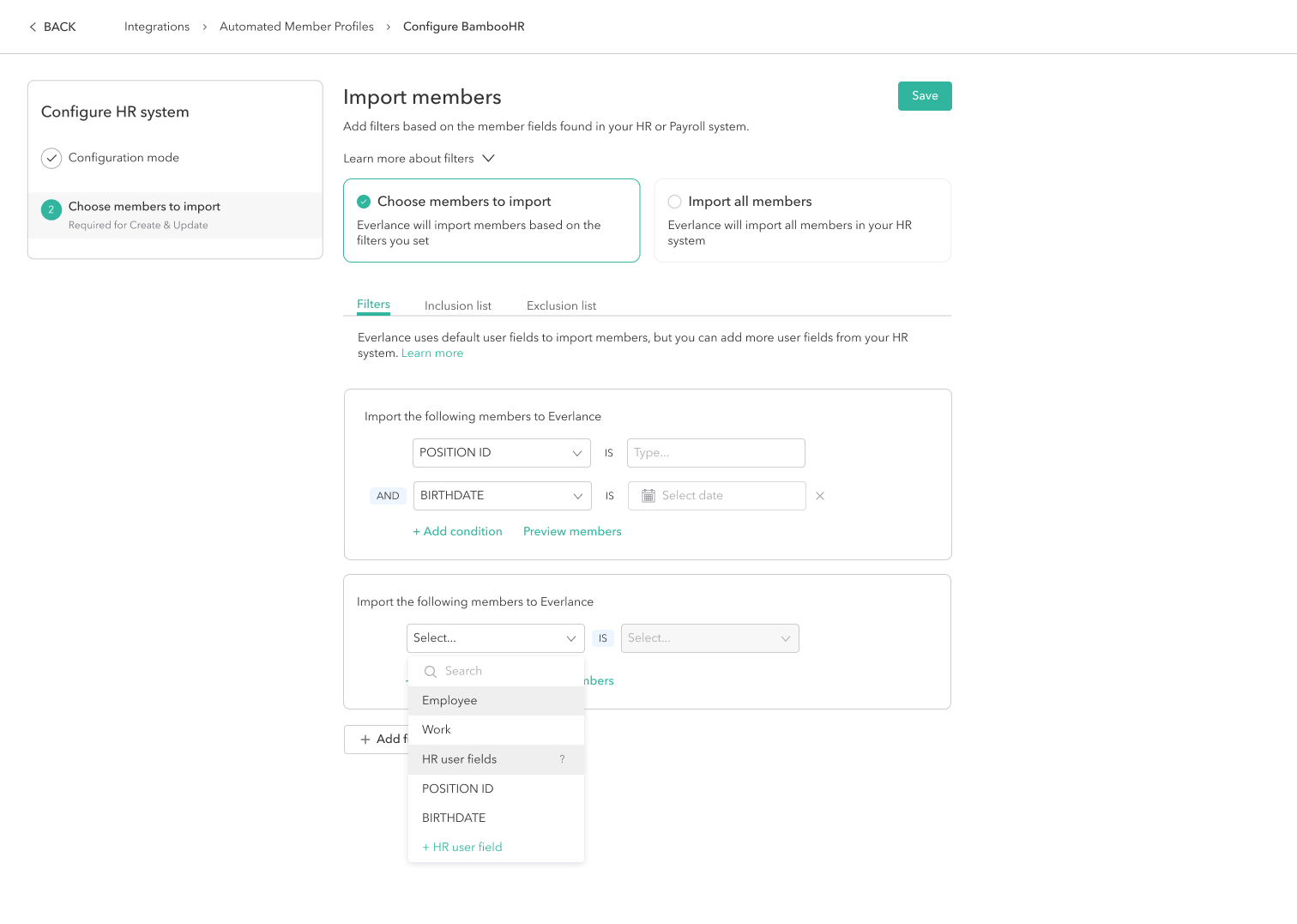Open the disabled value 'Select...' dropdown

(x=710, y=638)
